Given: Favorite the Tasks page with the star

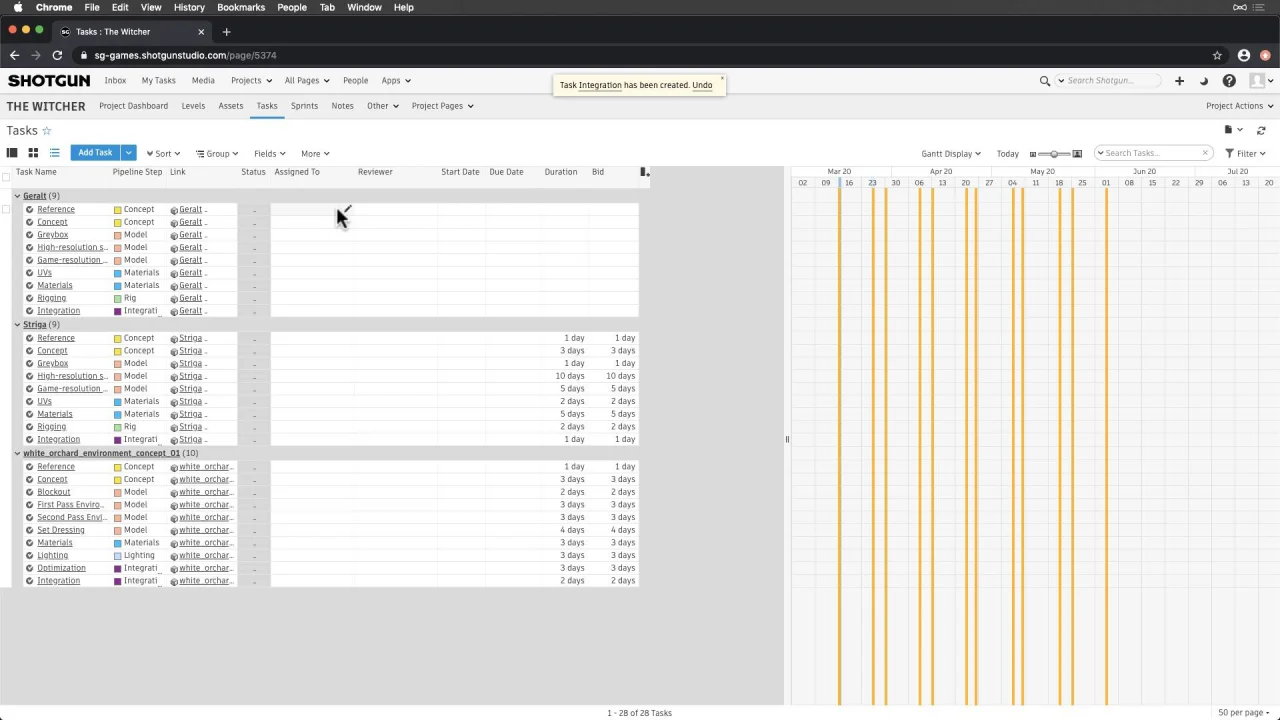Looking at the screenshot, I should pos(46,131).
